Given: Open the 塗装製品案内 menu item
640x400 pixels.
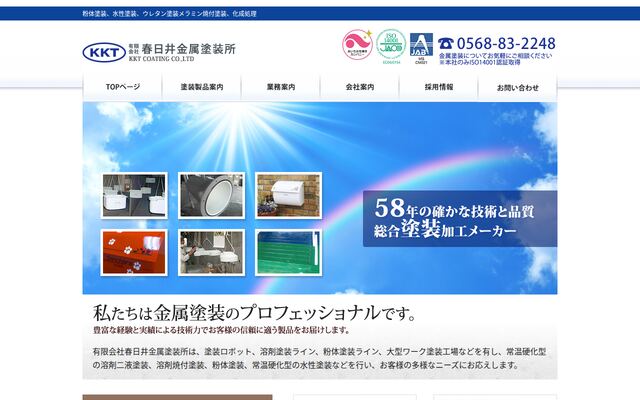Looking at the screenshot, I should point(202,87).
